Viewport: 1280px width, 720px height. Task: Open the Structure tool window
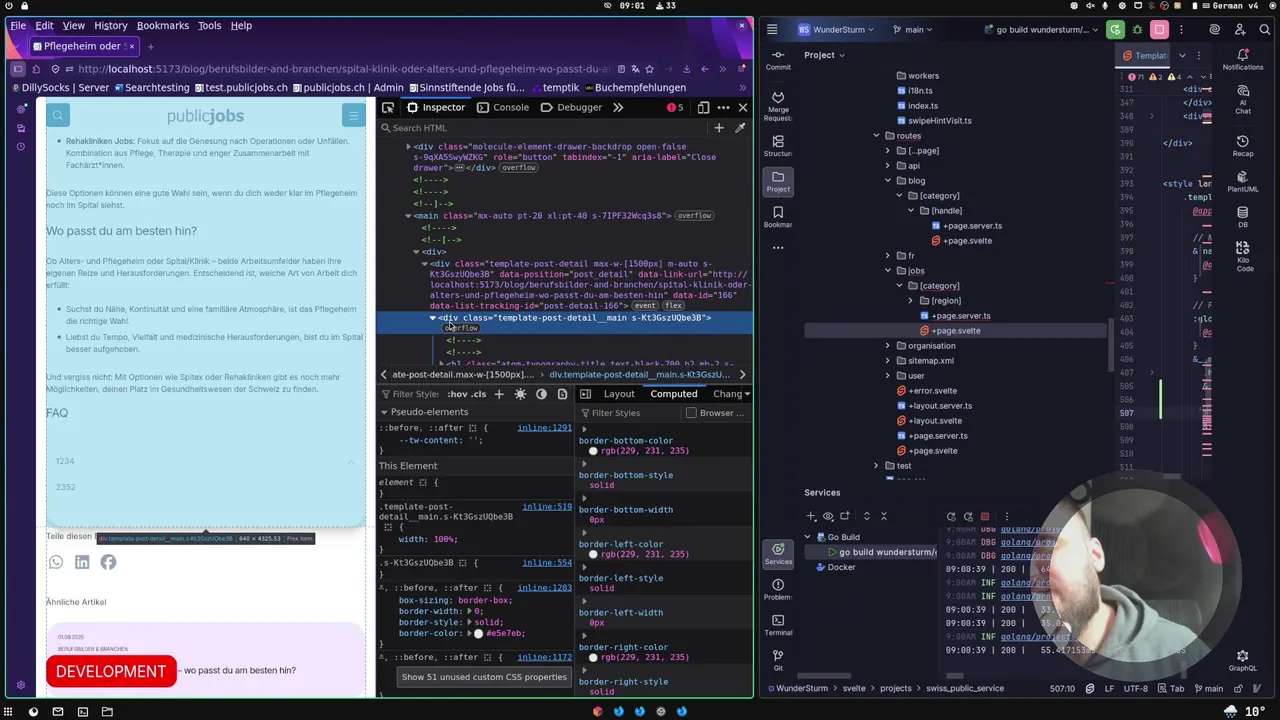pos(778,146)
